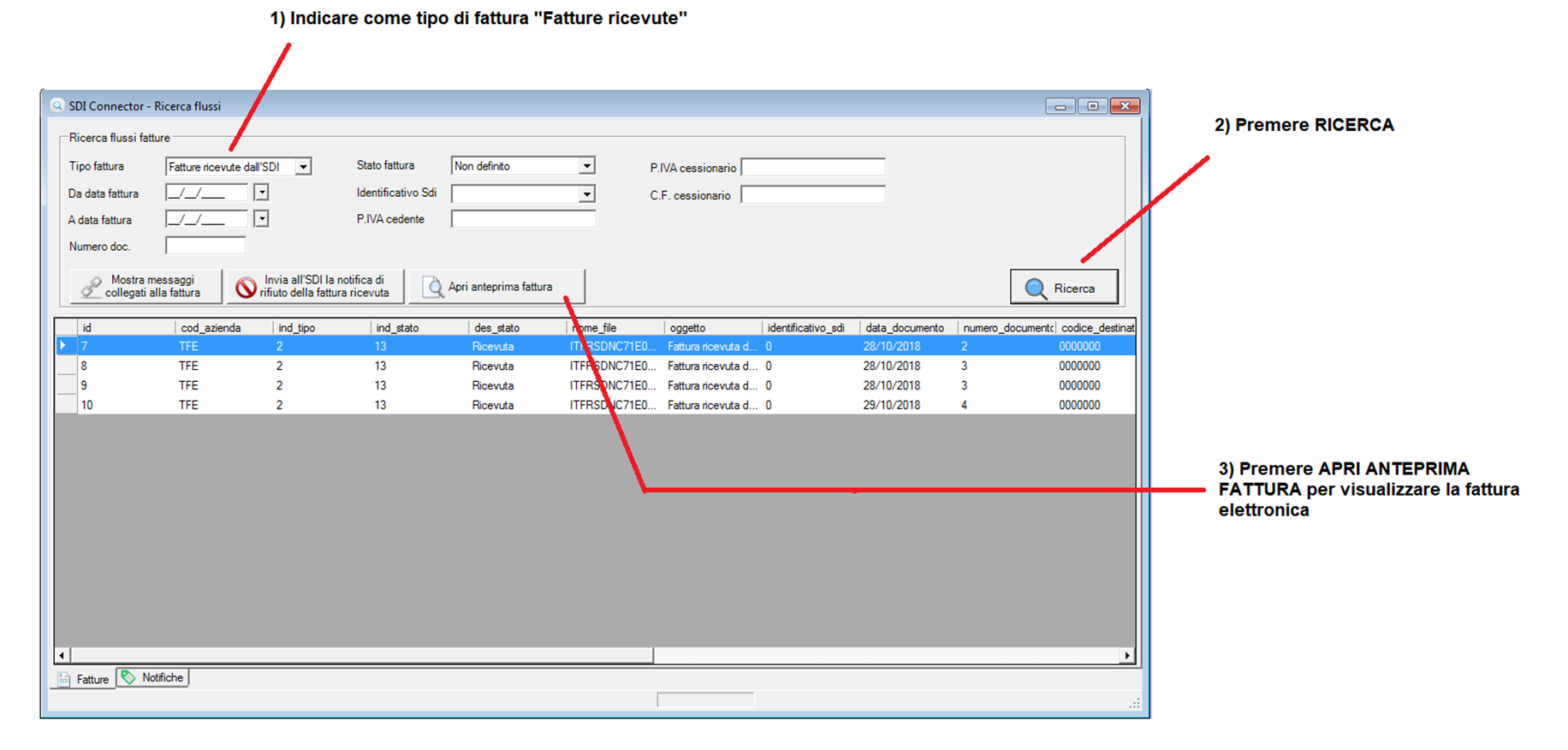1568x750 pixels.
Task: Select the grid row with id 10
Action: coord(342,405)
